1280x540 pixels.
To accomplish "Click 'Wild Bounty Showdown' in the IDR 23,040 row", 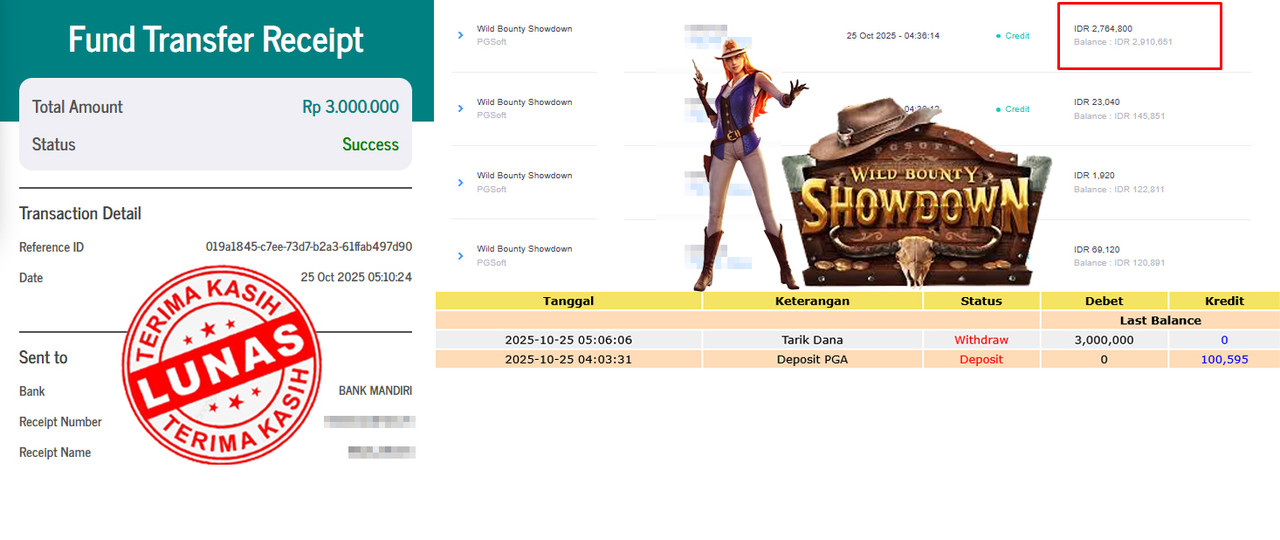I will coord(524,102).
